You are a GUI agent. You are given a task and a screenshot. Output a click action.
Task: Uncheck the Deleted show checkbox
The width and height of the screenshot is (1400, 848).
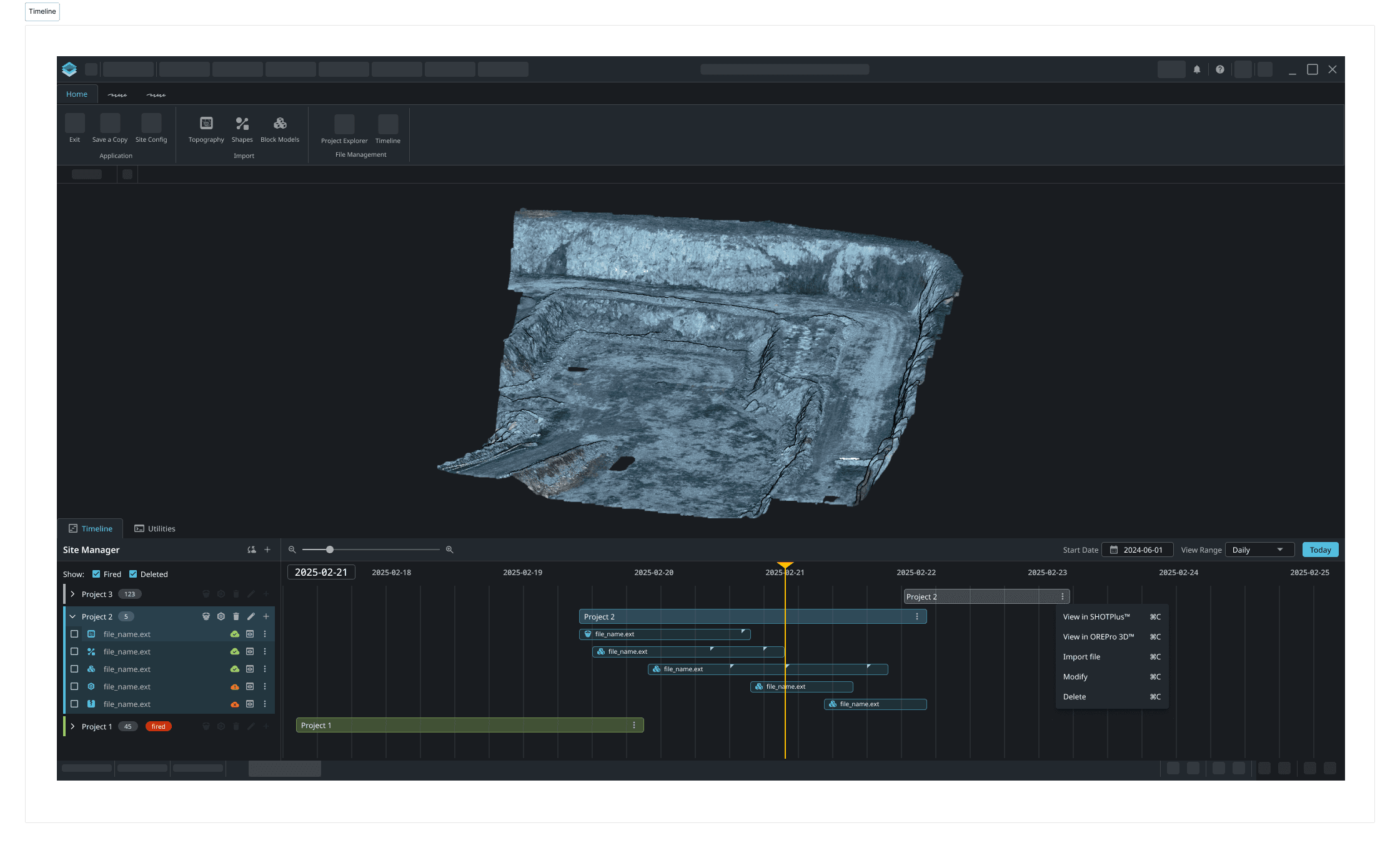(x=133, y=574)
